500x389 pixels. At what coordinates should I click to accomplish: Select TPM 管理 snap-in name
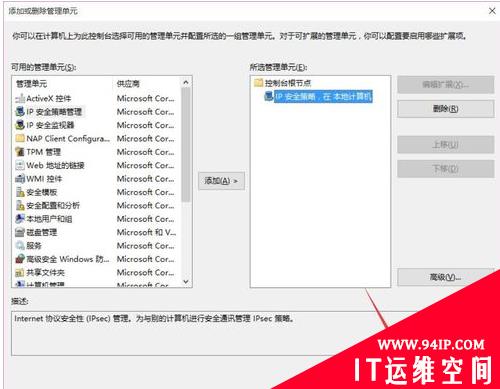tap(44, 152)
